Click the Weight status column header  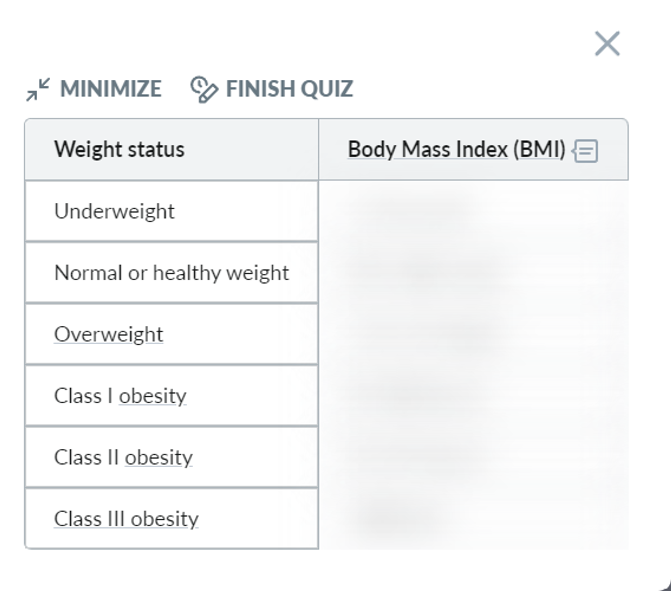tap(119, 150)
